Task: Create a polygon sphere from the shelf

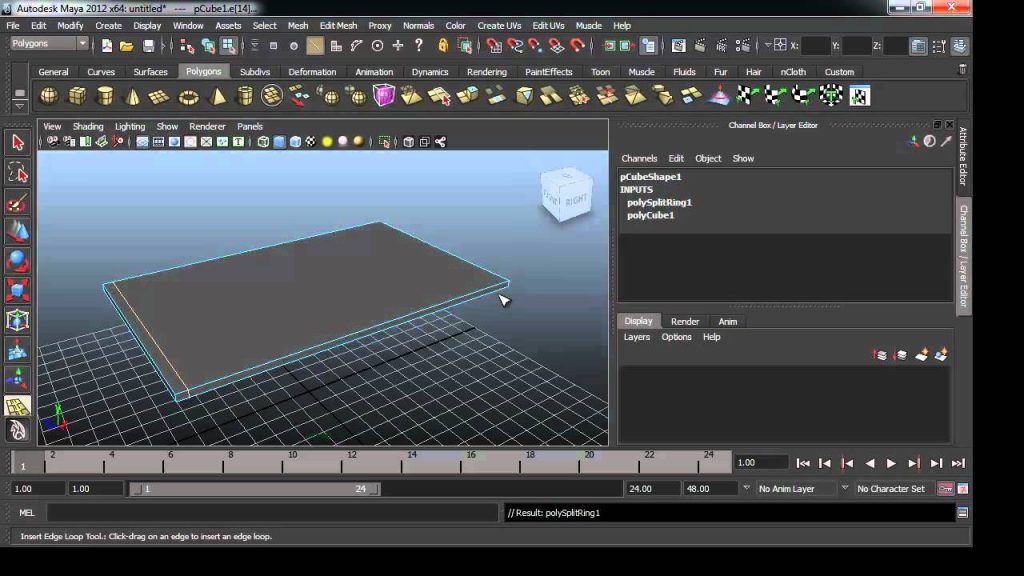Action: [x=49, y=96]
